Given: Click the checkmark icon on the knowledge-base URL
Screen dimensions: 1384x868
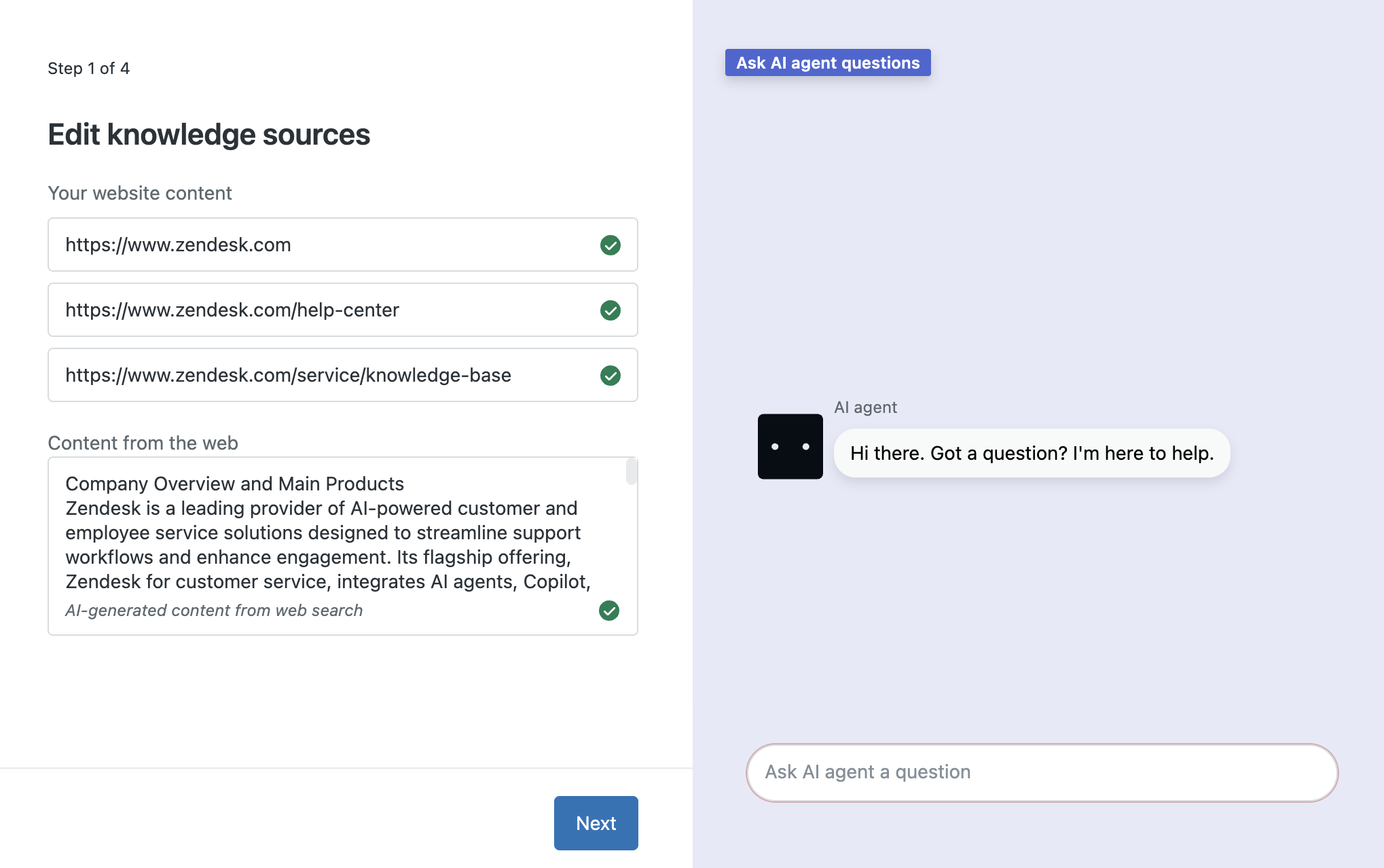Looking at the screenshot, I should (610, 376).
